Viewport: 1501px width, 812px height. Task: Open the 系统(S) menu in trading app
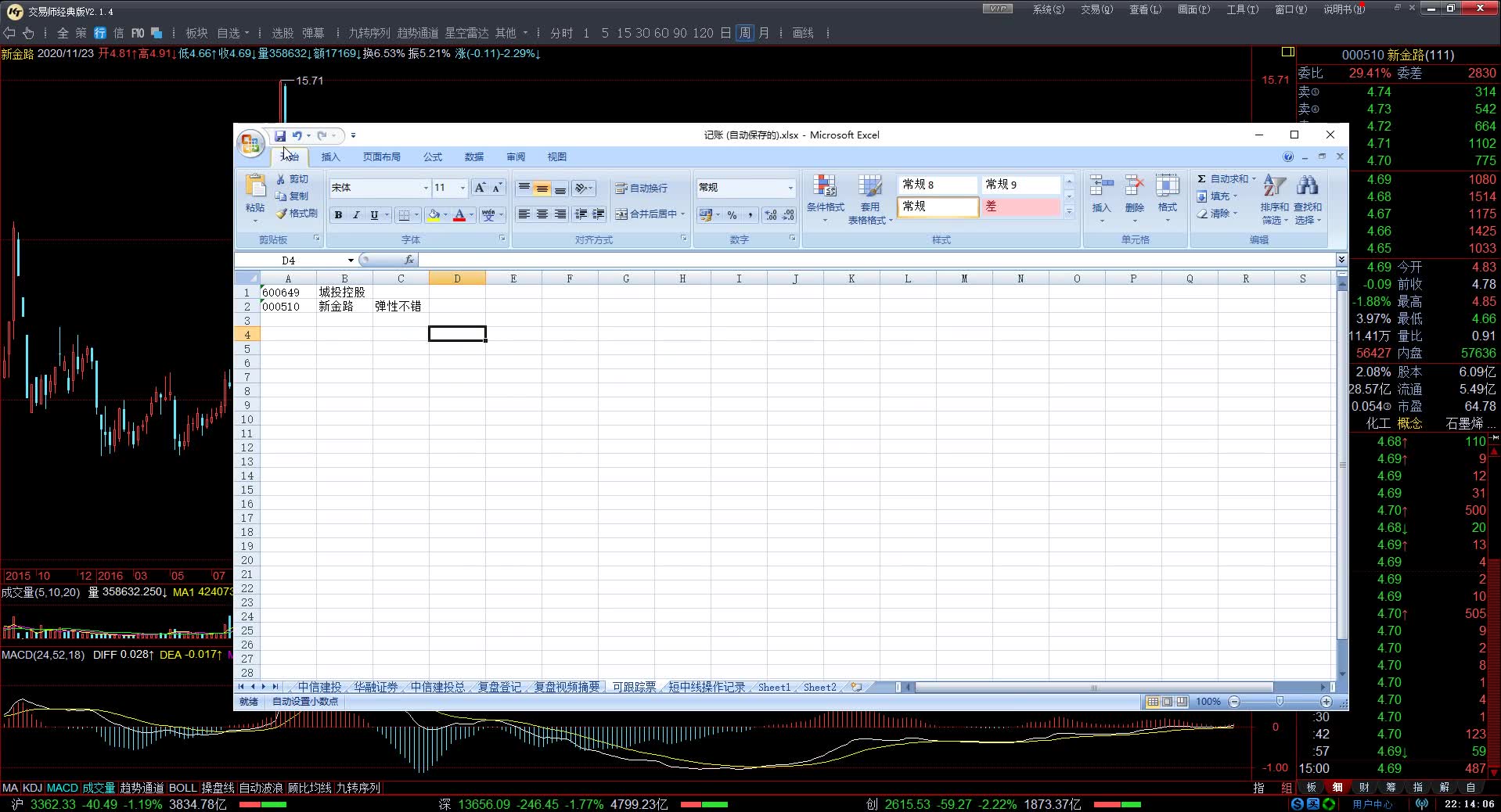(1049, 9)
